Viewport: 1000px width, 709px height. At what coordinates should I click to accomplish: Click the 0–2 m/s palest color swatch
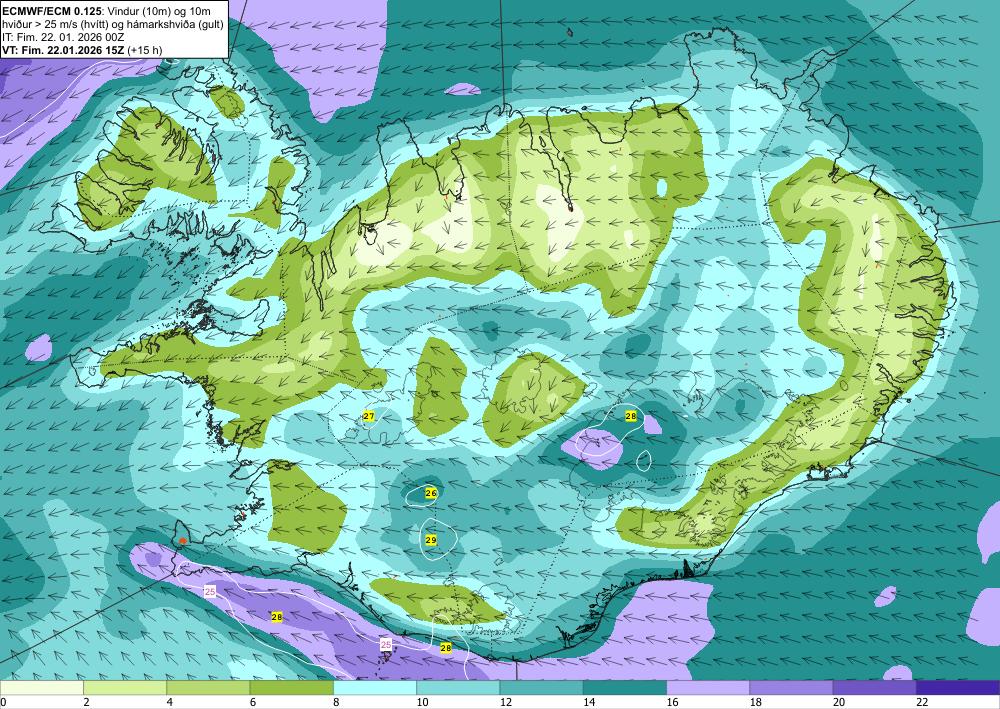pyautogui.click(x=41, y=688)
